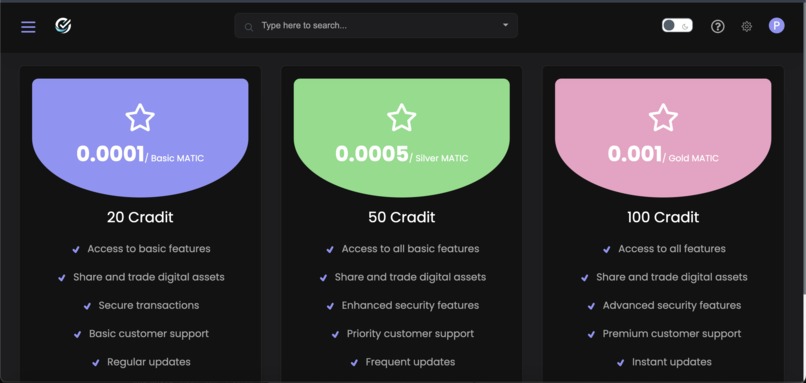Select the pink Gold MATIC plan header
This screenshot has width=806, height=383.
[663, 138]
